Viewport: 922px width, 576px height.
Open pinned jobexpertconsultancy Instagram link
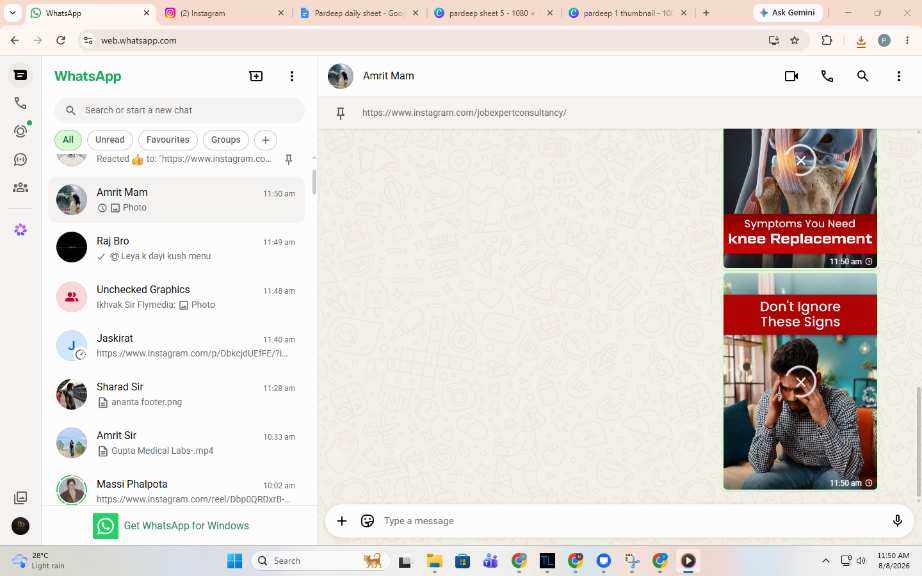[464, 113]
